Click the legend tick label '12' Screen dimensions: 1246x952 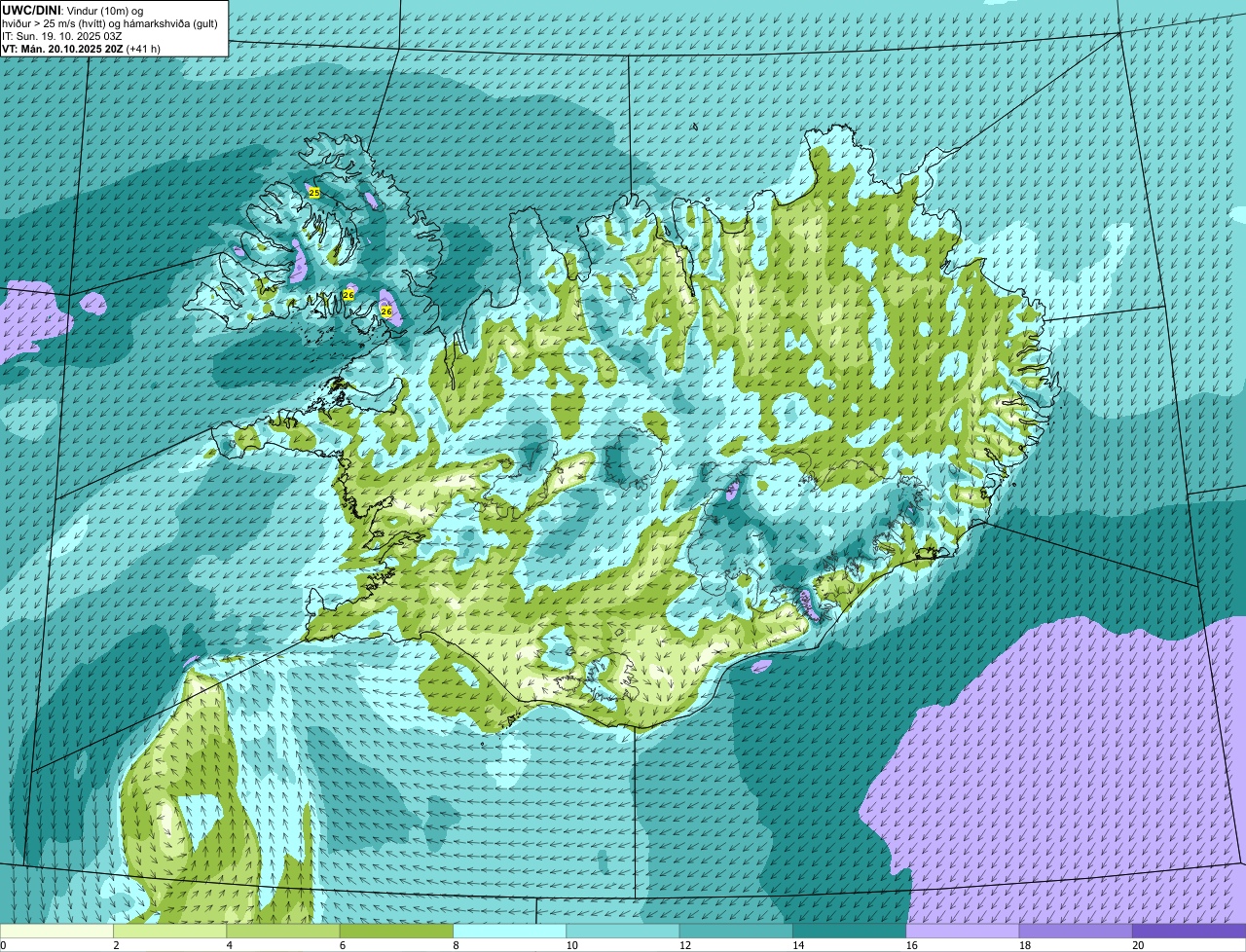[684, 945]
